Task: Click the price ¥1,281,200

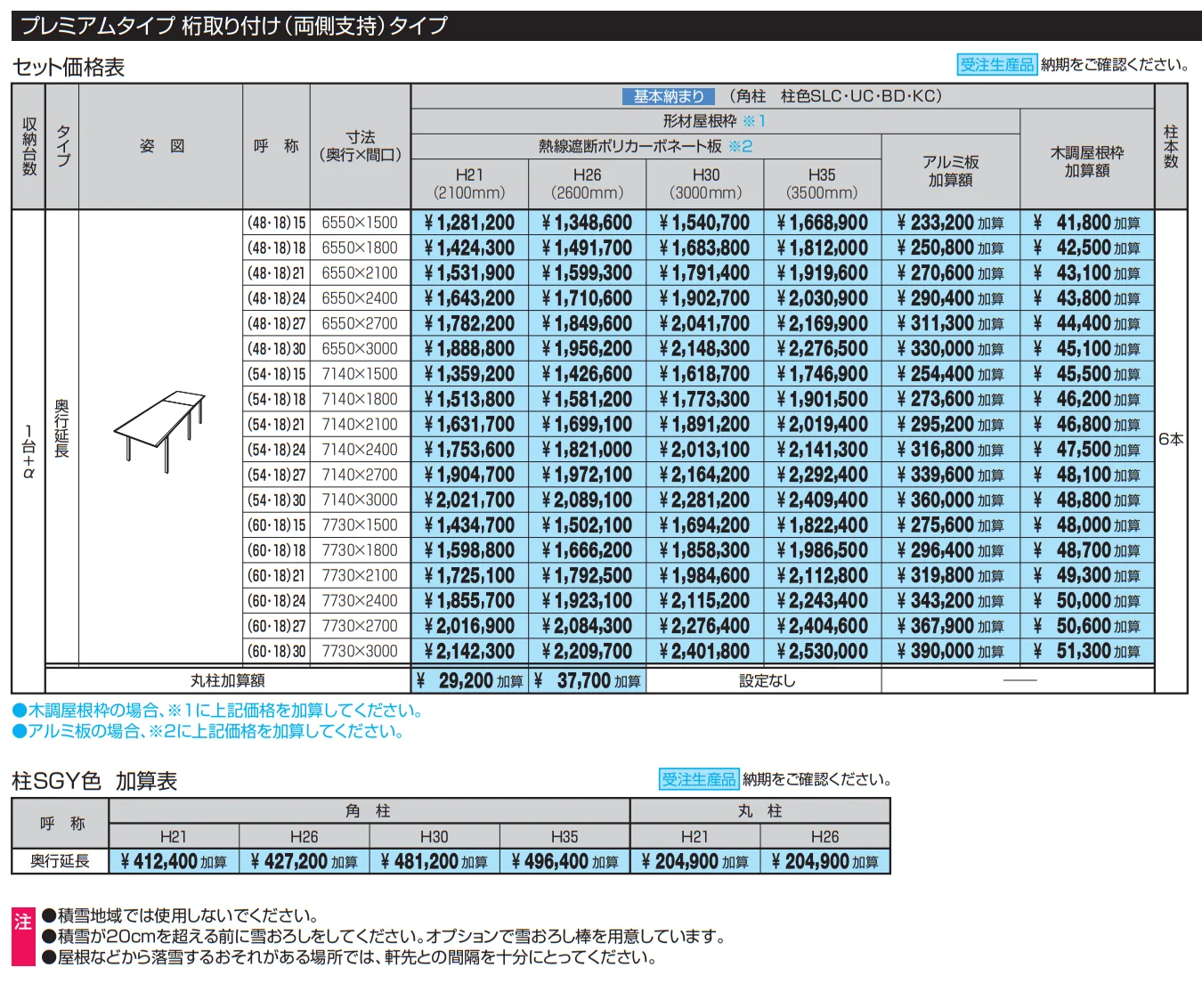Action: click(469, 223)
